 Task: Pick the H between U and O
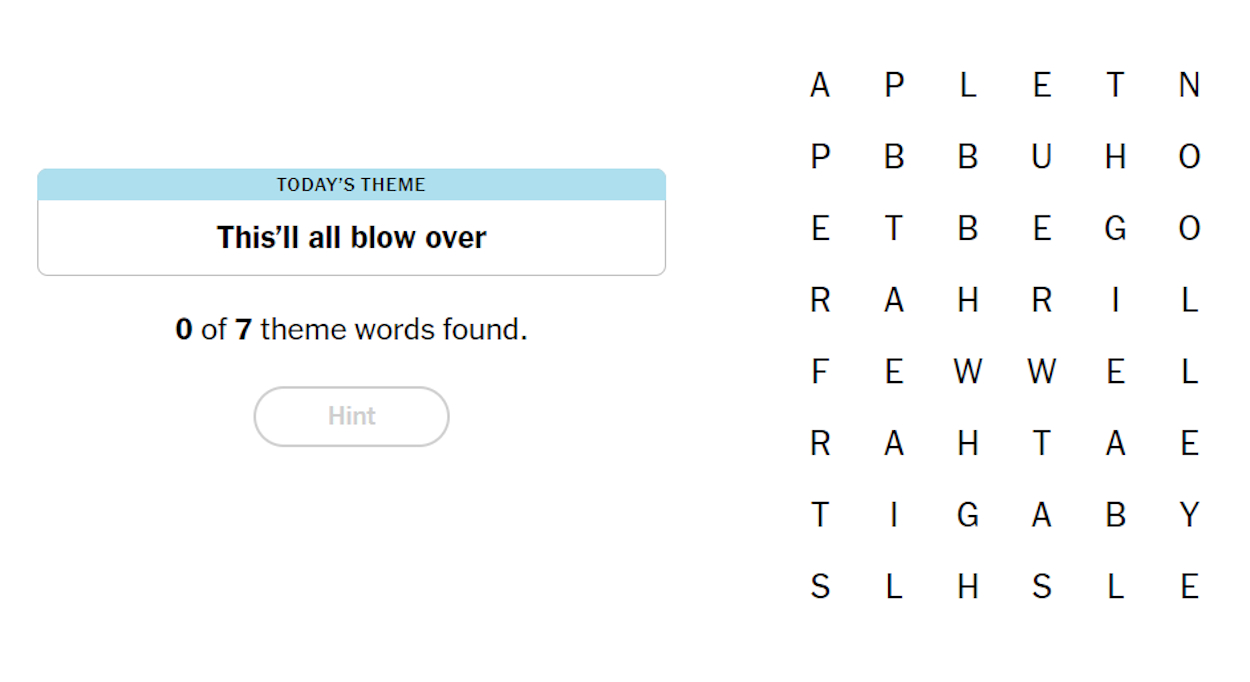1115,157
